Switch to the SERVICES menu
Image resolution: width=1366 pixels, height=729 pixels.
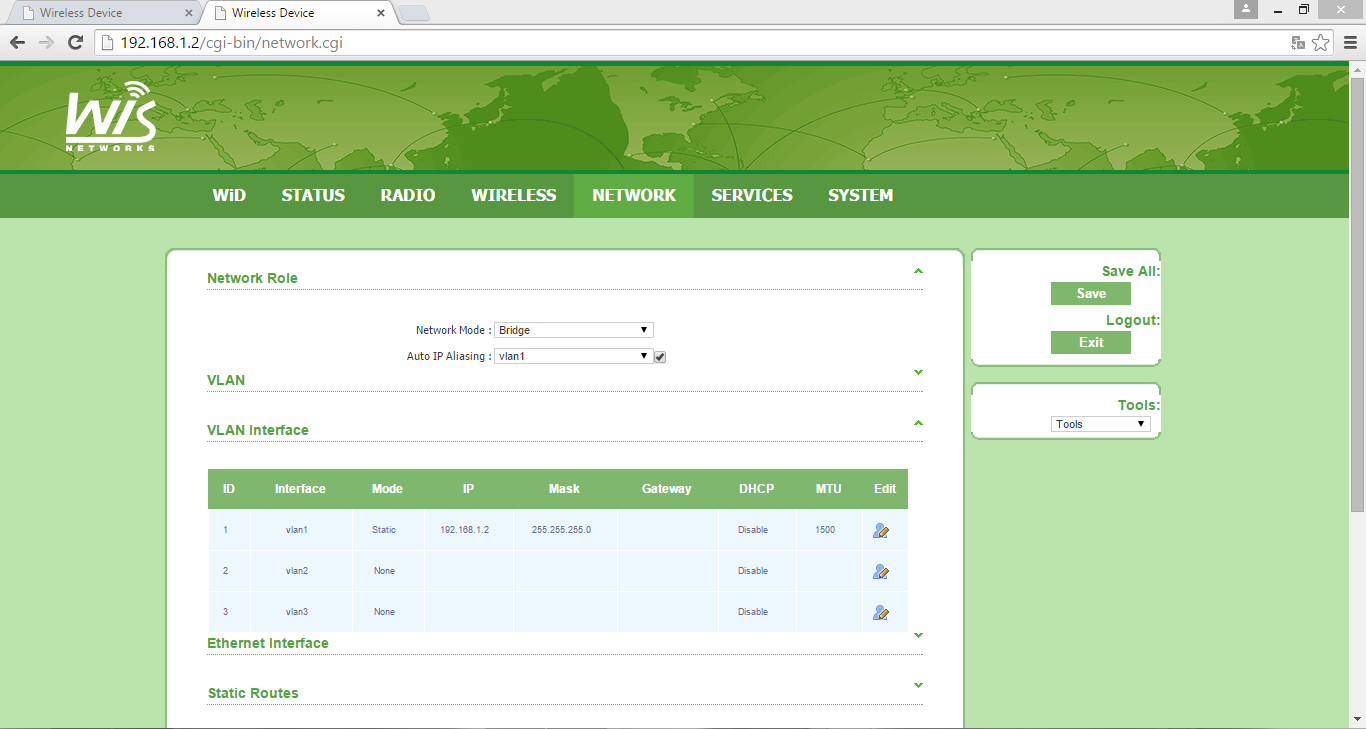click(752, 195)
